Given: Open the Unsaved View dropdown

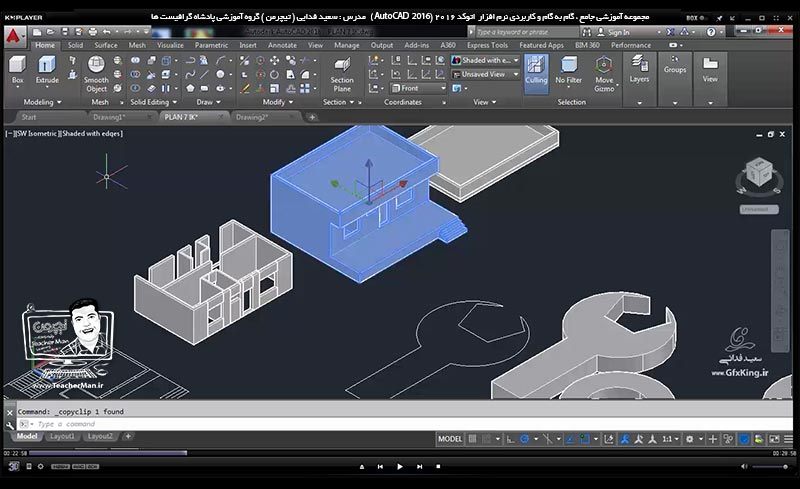Looking at the screenshot, I should point(485,75).
